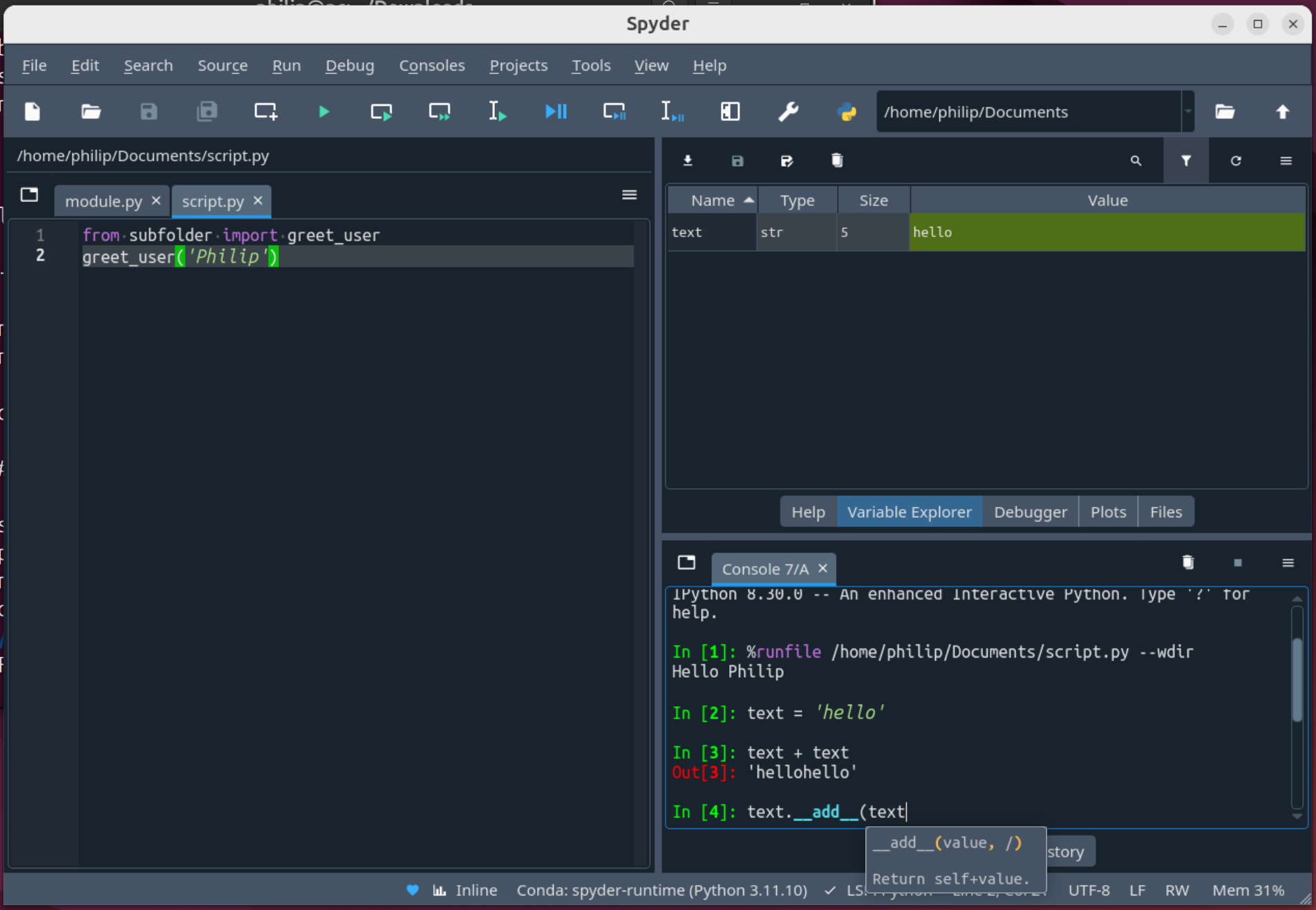This screenshot has height=910, width=1316.
Task: Click the Conda spyder-runtime interpreter status
Action: tap(661, 890)
